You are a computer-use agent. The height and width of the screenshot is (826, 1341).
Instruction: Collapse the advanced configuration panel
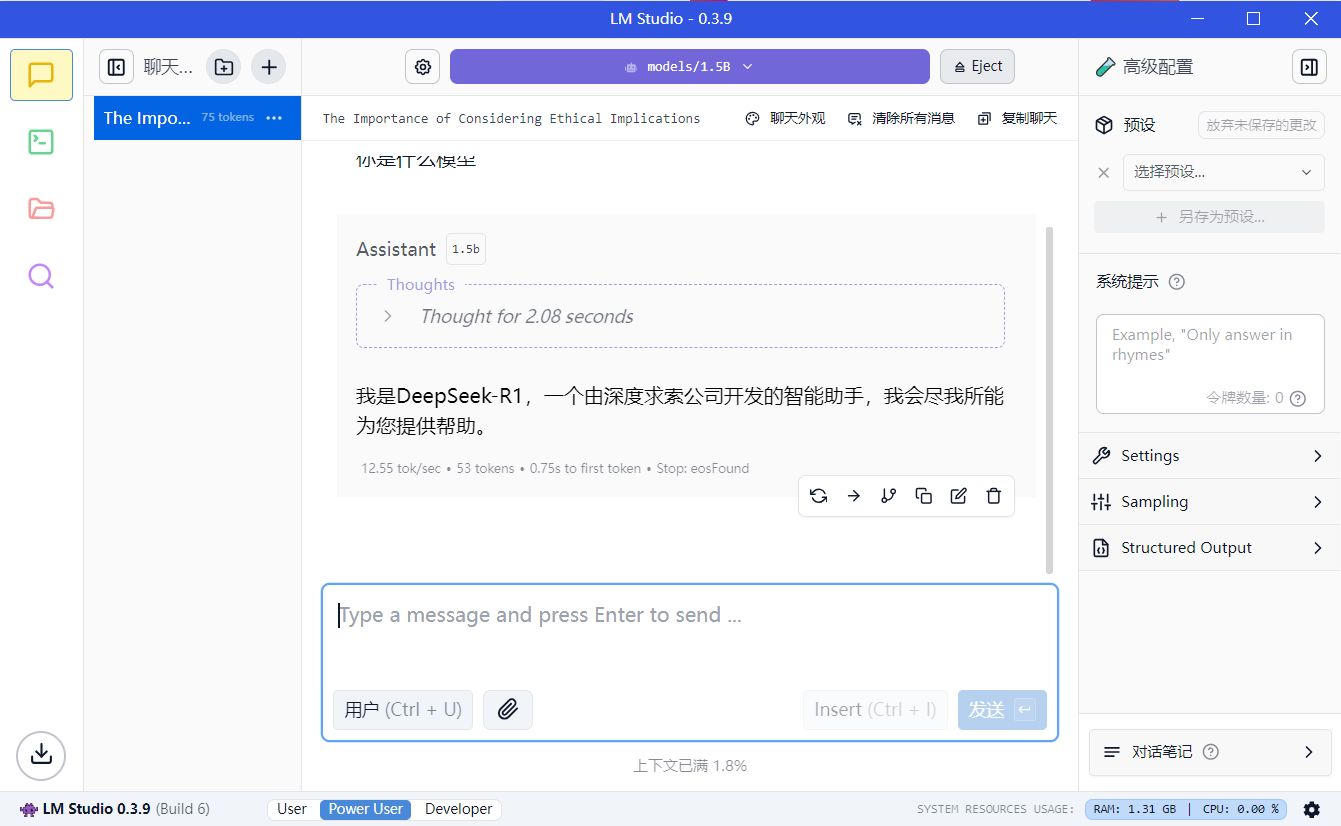[1308, 67]
